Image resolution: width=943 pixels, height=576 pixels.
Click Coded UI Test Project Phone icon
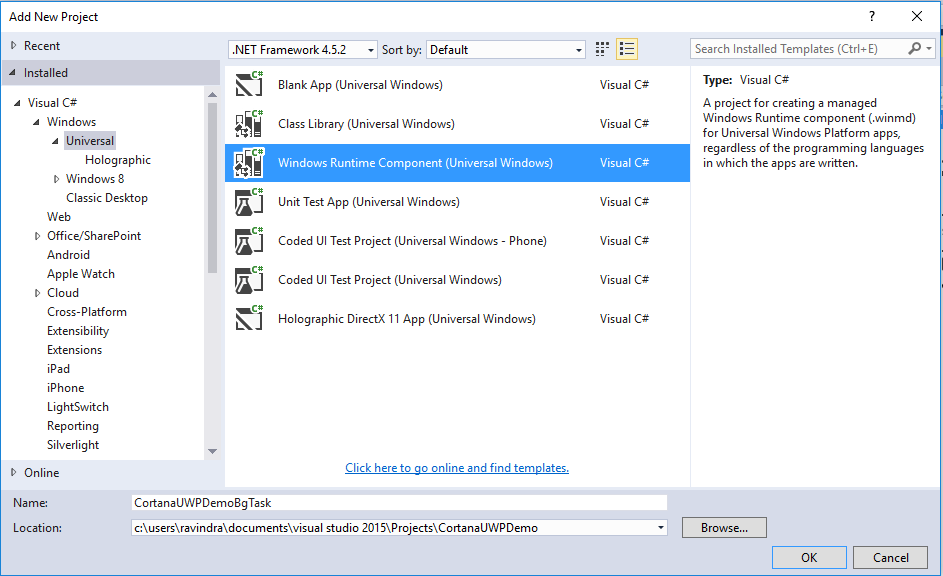pos(249,241)
